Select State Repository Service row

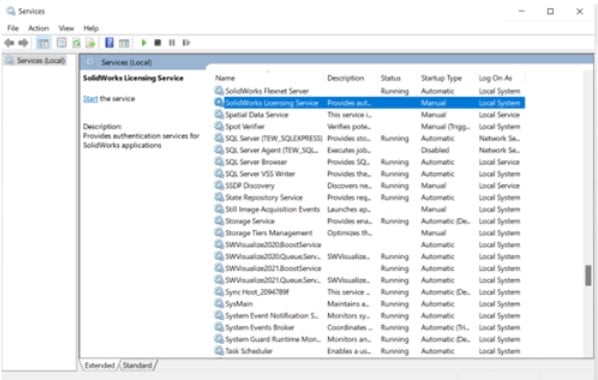[x=369, y=197]
